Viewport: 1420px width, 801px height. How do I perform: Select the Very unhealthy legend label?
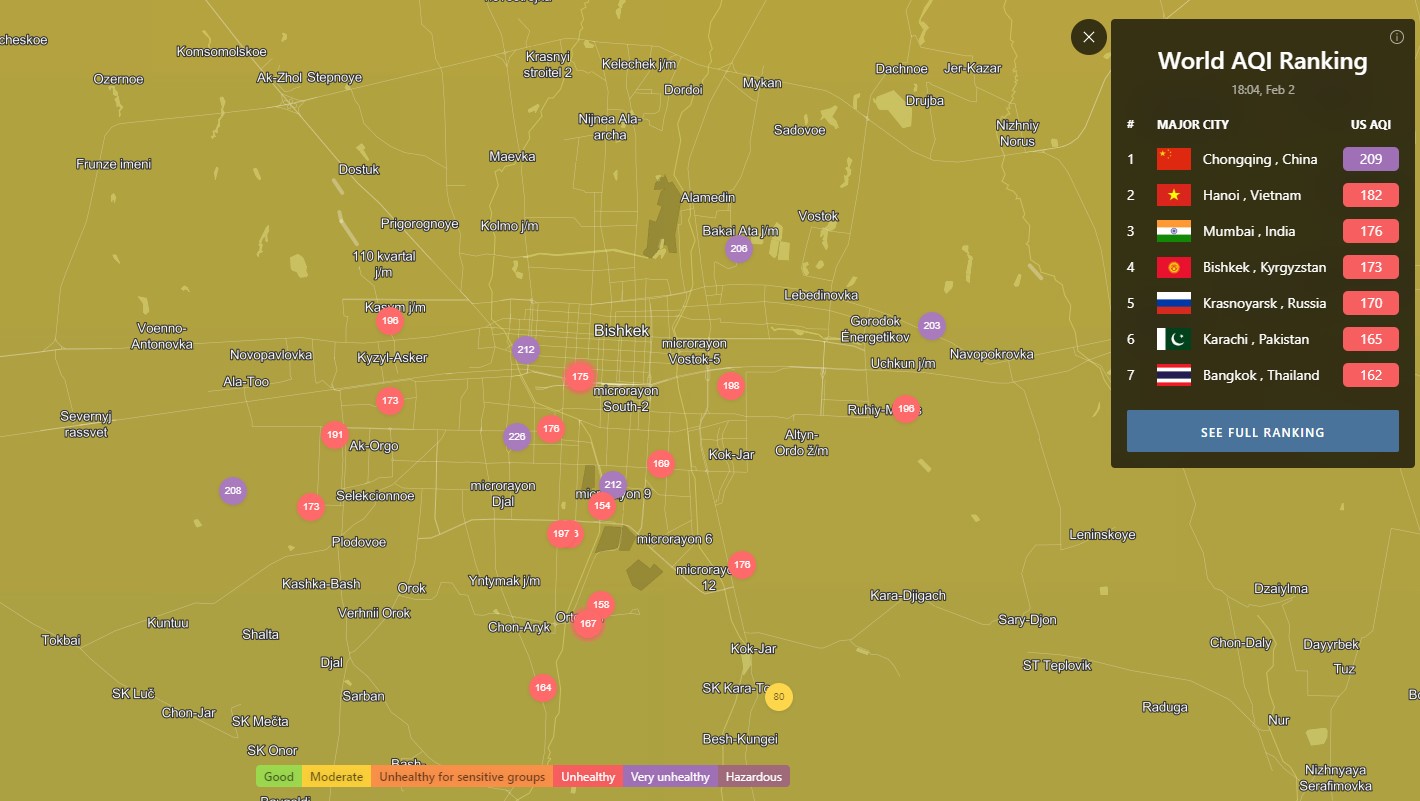(669, 777)
